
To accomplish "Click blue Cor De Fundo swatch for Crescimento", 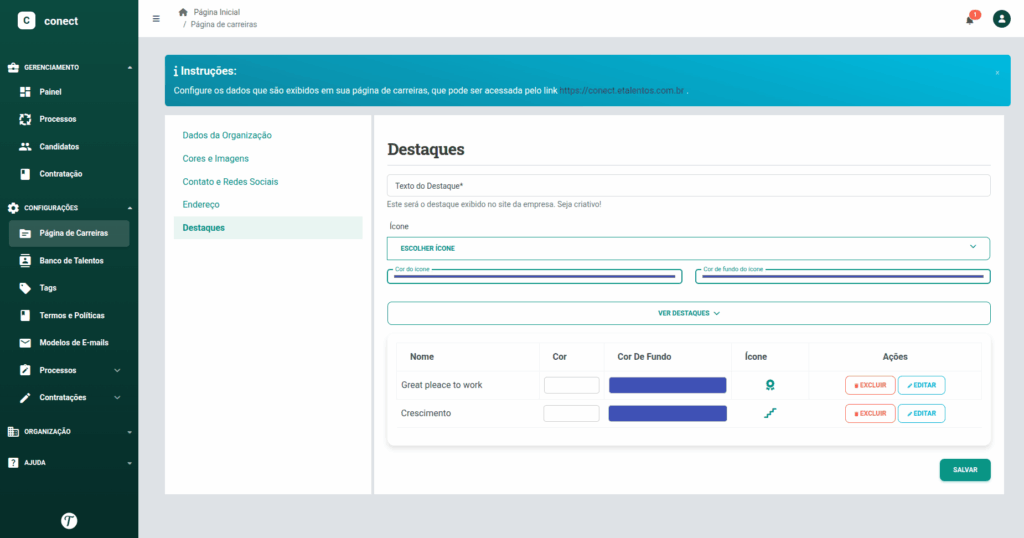I will (667, 413).
